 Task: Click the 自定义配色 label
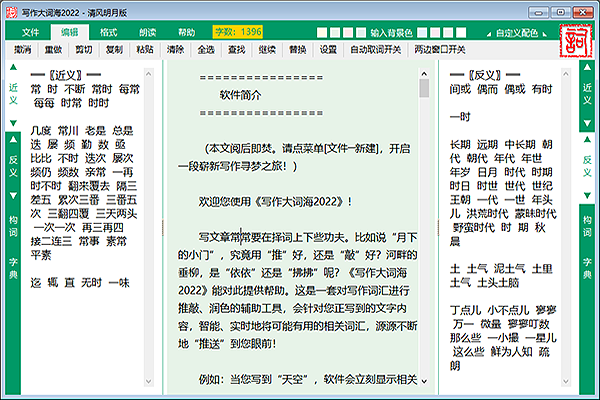517,33
